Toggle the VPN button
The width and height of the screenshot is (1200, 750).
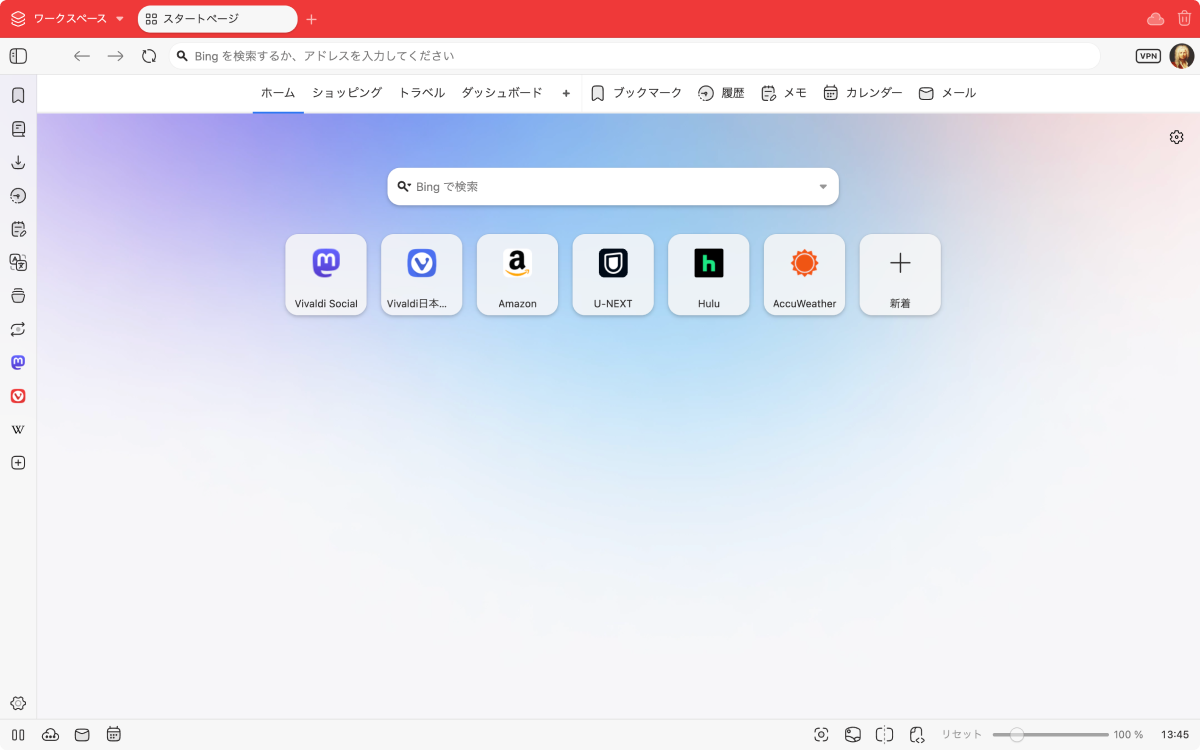tap(1148, 56)
